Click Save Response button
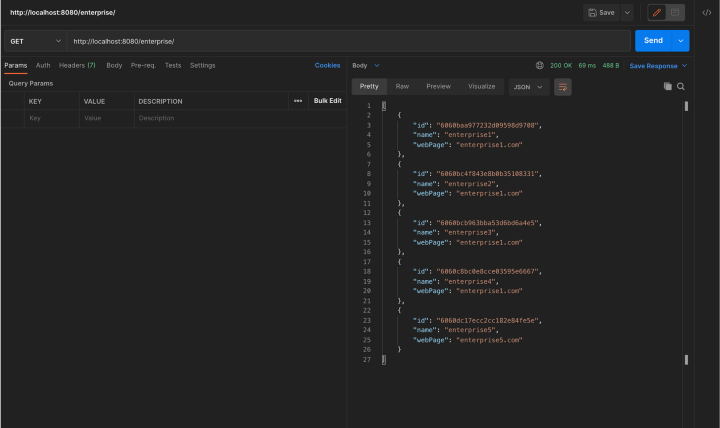 point(653,66)
